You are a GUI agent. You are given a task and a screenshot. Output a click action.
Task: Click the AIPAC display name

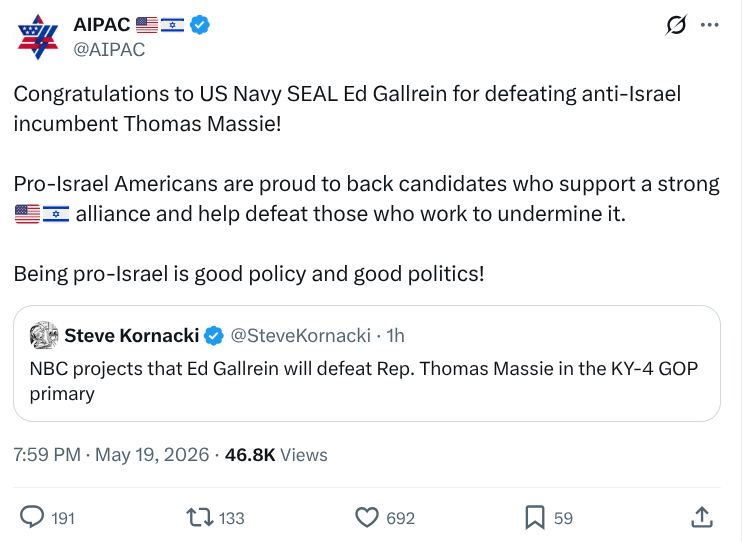[101, 25]
